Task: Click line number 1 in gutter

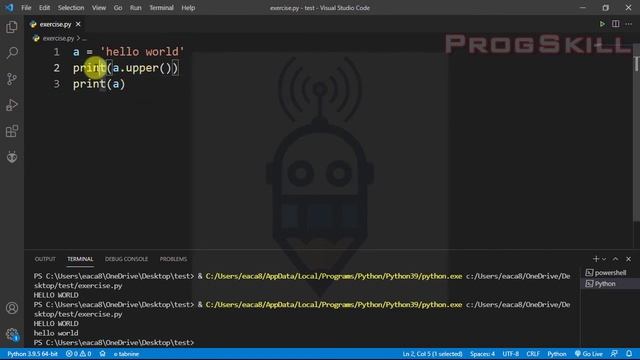Action: [x=56, y=52]
